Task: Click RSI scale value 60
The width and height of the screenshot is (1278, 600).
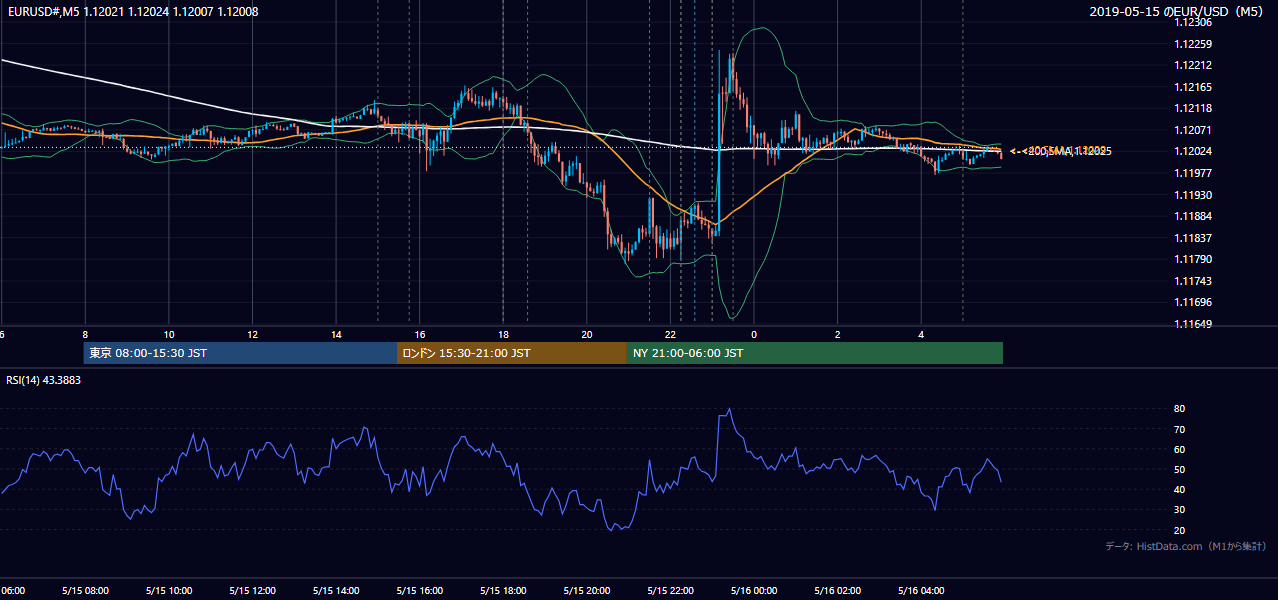Action: coord(1179,449)
